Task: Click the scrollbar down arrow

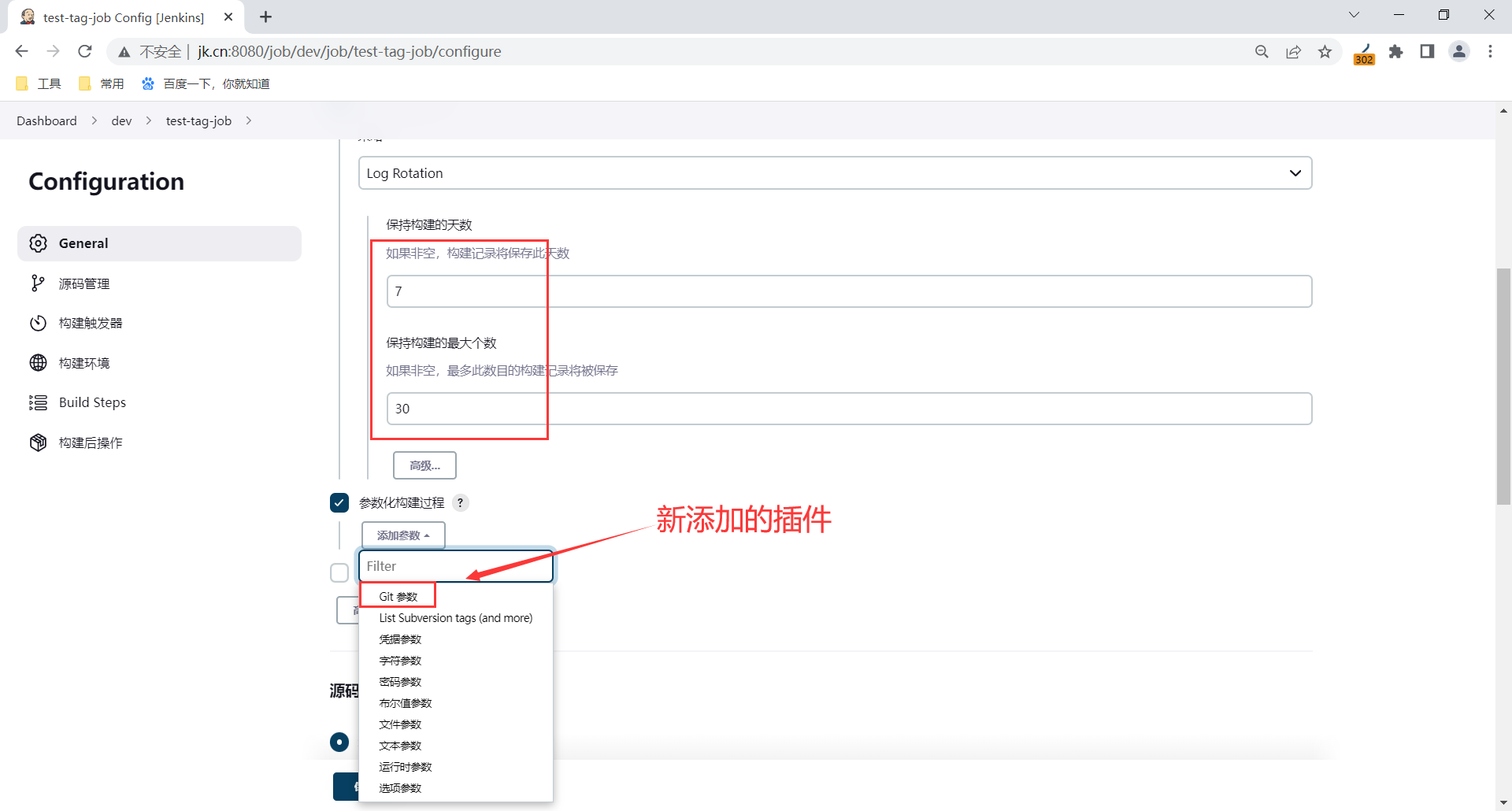Action: click(x=1503, y=803)
